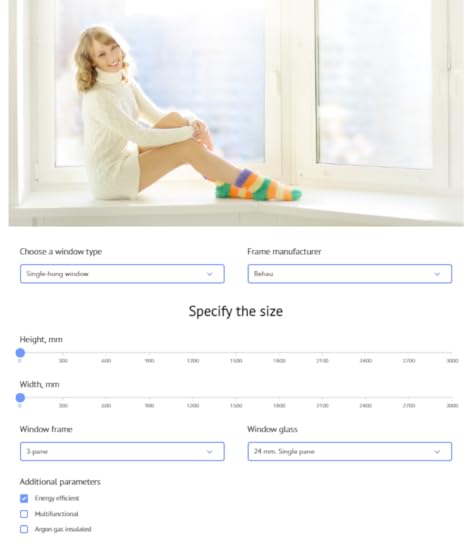This screenshot has height=540, width=471.
Task: Check the Argon gas insulated option
Action: tap(24, 529)
